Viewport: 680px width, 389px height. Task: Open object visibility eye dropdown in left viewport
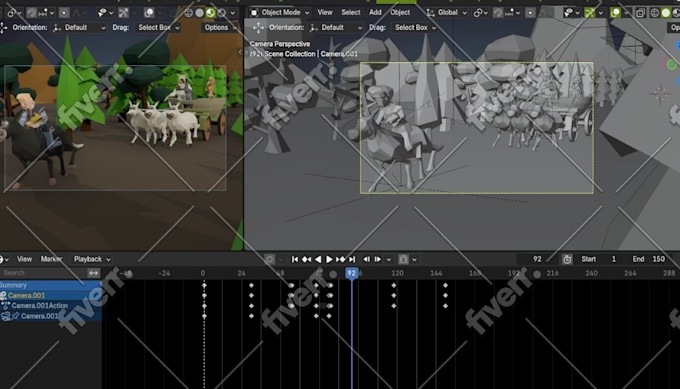[x=105, y=13]
